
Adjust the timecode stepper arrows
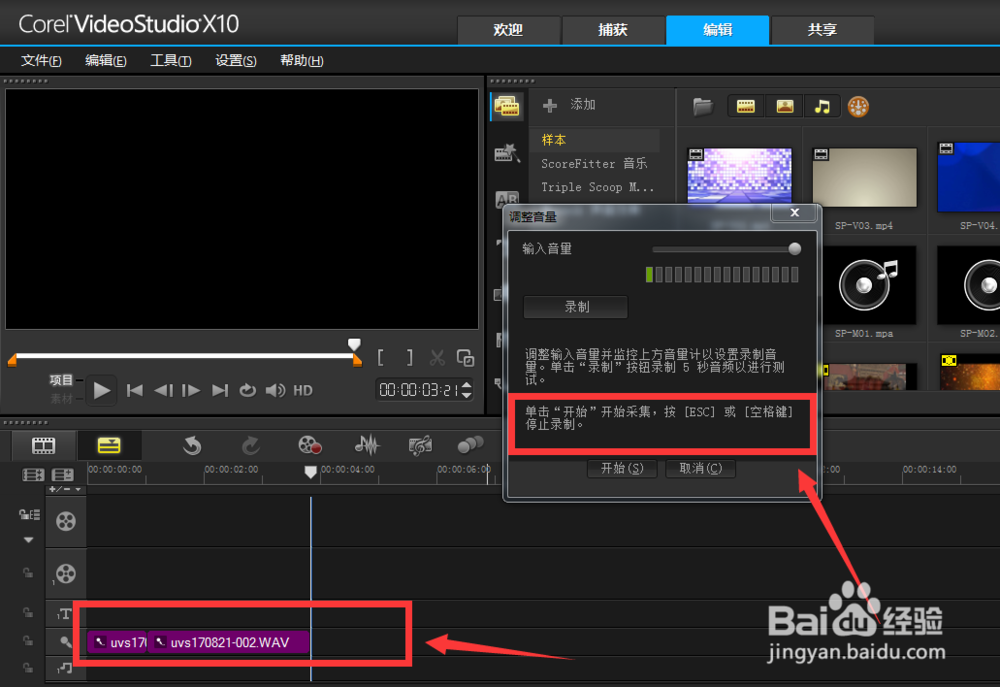467,390
